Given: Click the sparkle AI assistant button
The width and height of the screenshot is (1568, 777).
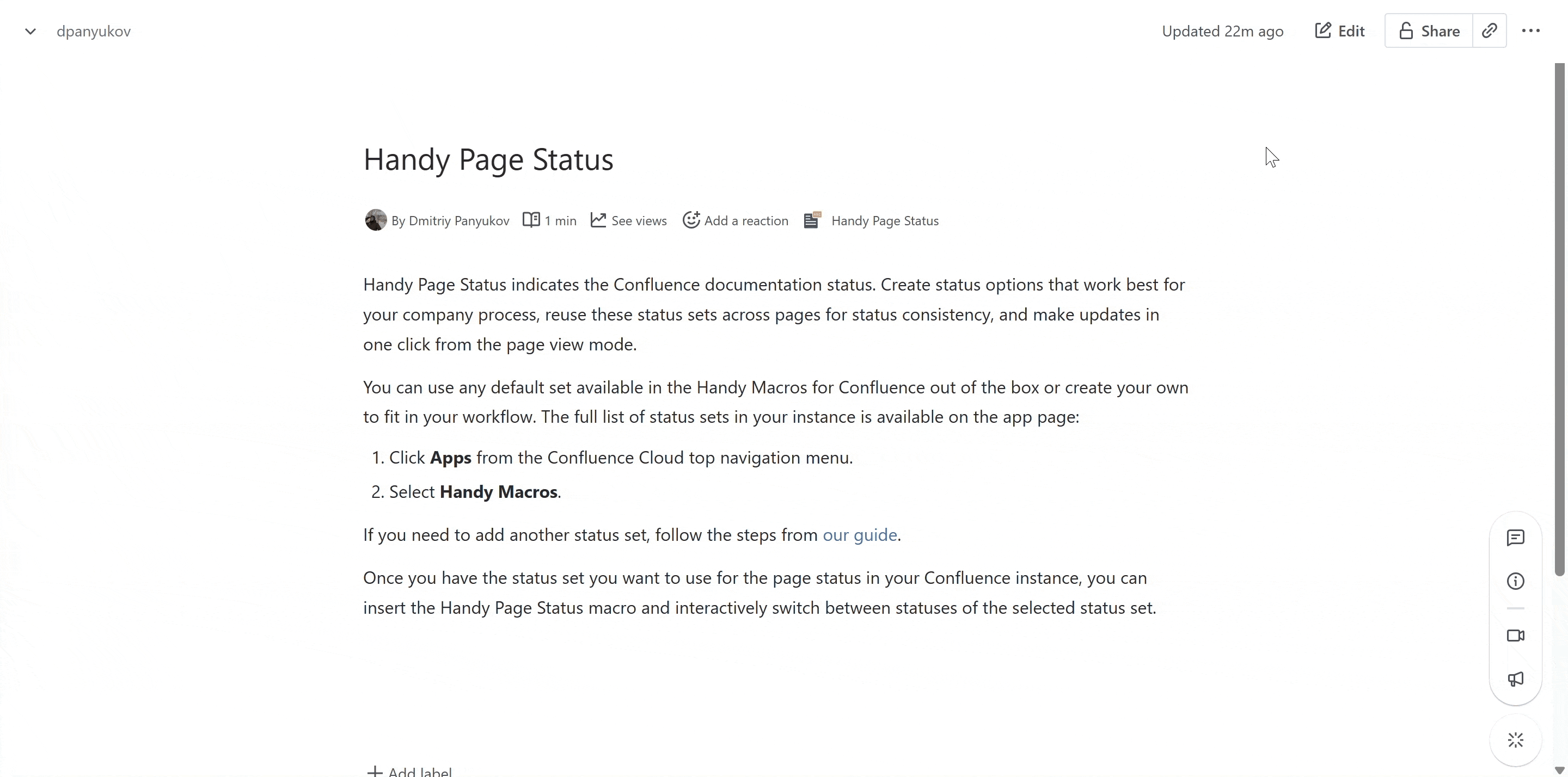Looking at the screenshot, I should click(x=1515, y=740).
